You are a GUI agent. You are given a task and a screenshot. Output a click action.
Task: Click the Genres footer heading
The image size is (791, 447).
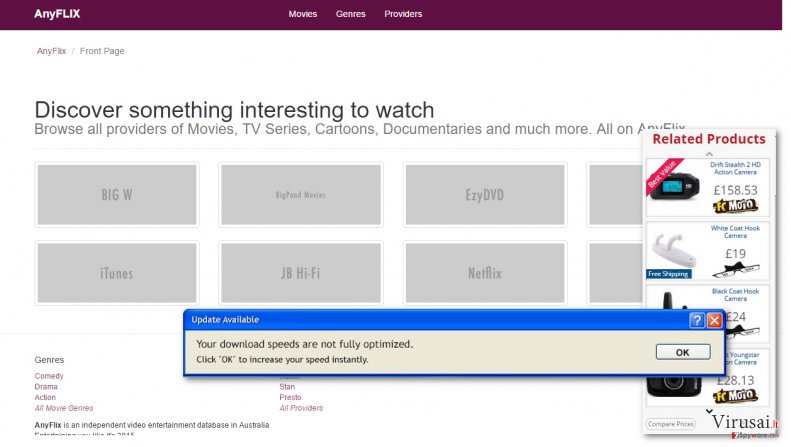tap(49, 360)
